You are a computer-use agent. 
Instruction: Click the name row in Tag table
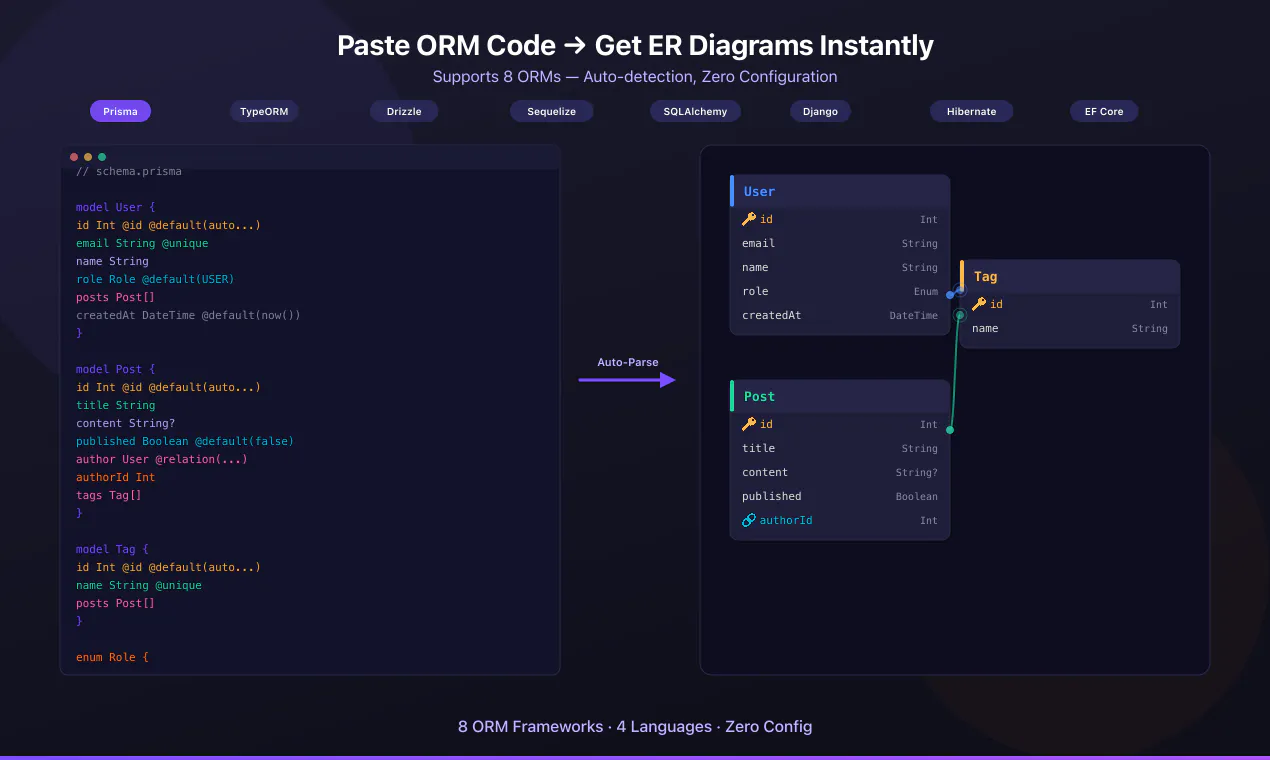[x=1070, y=328]
